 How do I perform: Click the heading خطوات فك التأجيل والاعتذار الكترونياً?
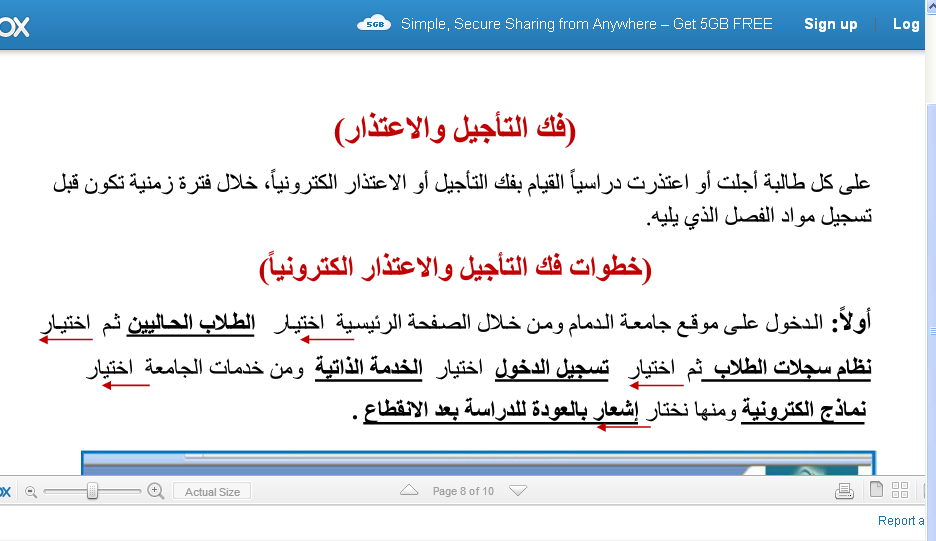pos(455,268)
